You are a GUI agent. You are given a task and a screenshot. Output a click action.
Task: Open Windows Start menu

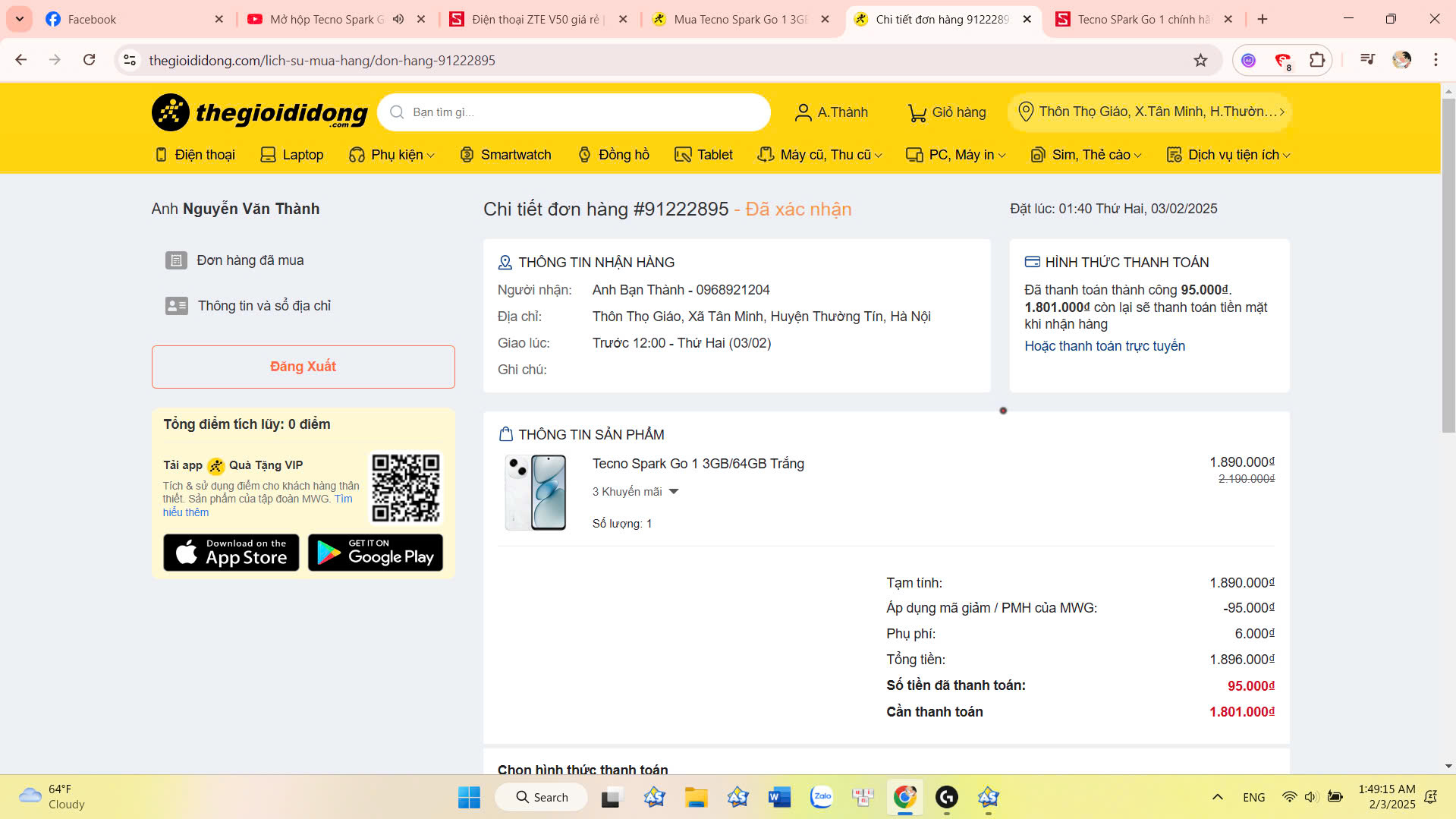469,797
